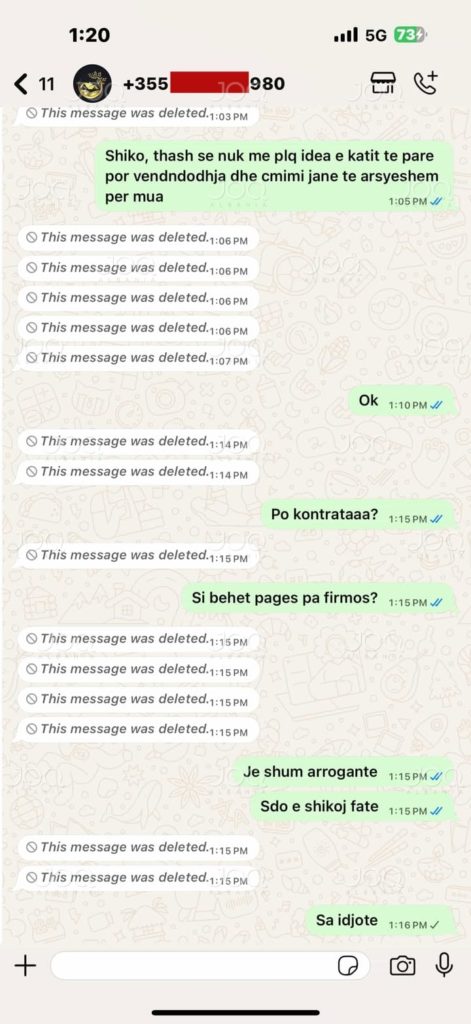Select the 'Si behet pages pa firmos?' message
Screen dimensions: 471x1024
coord(319,598)
